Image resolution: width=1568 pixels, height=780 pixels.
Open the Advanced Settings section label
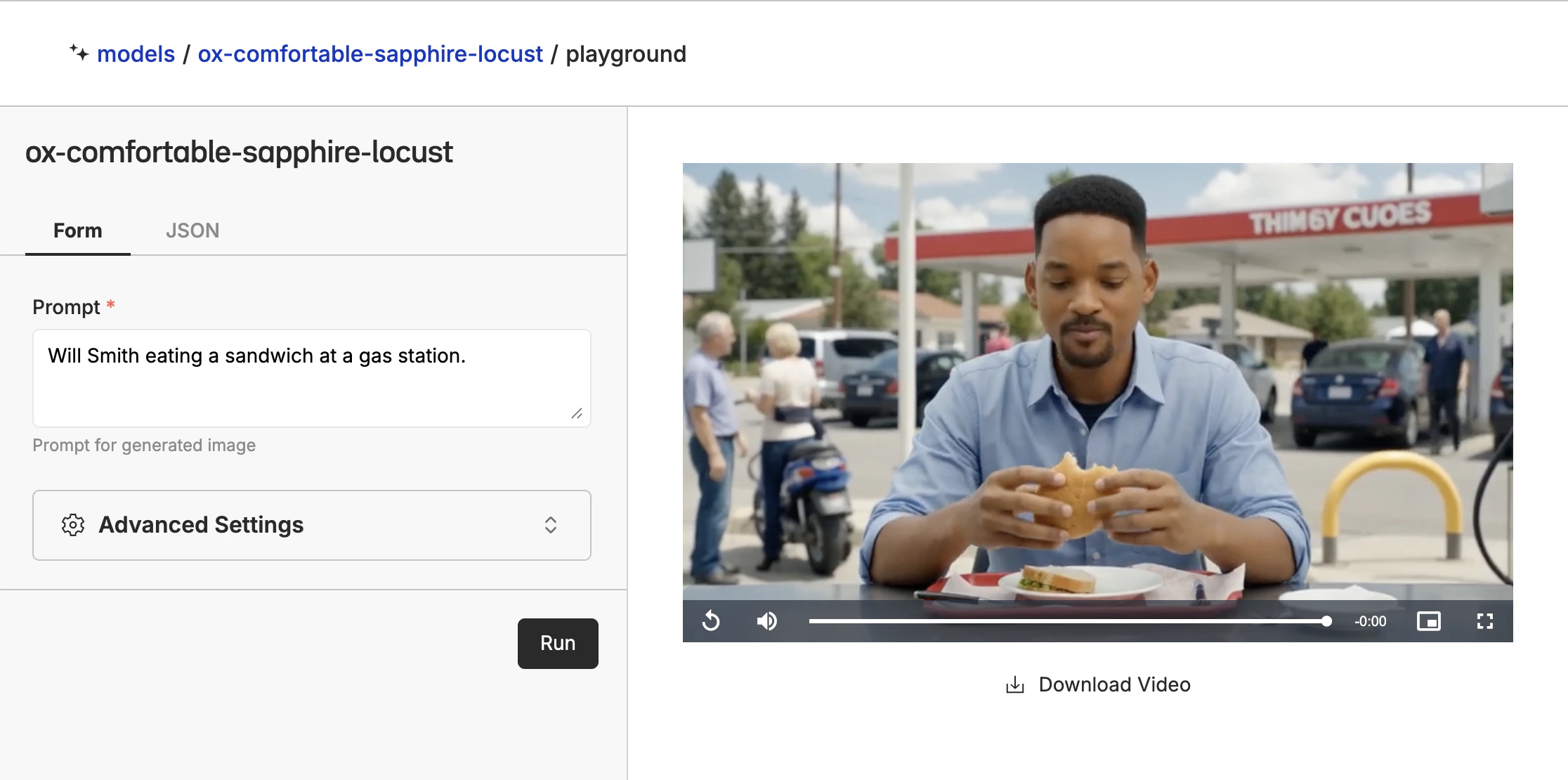[x=201, y=525]
